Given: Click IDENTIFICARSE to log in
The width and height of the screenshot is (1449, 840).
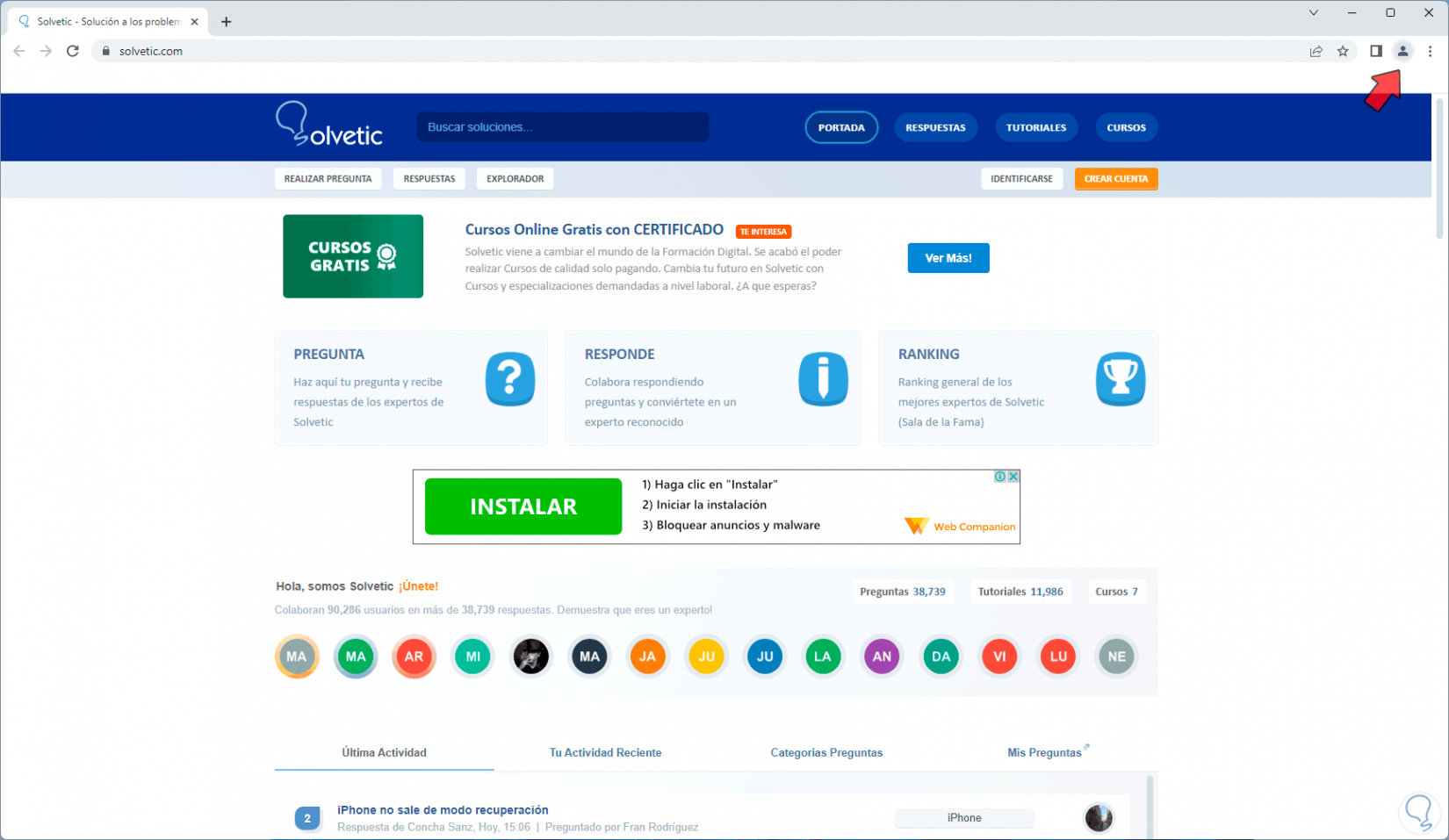Looking at the screenshot, I should coord(1021,179).
